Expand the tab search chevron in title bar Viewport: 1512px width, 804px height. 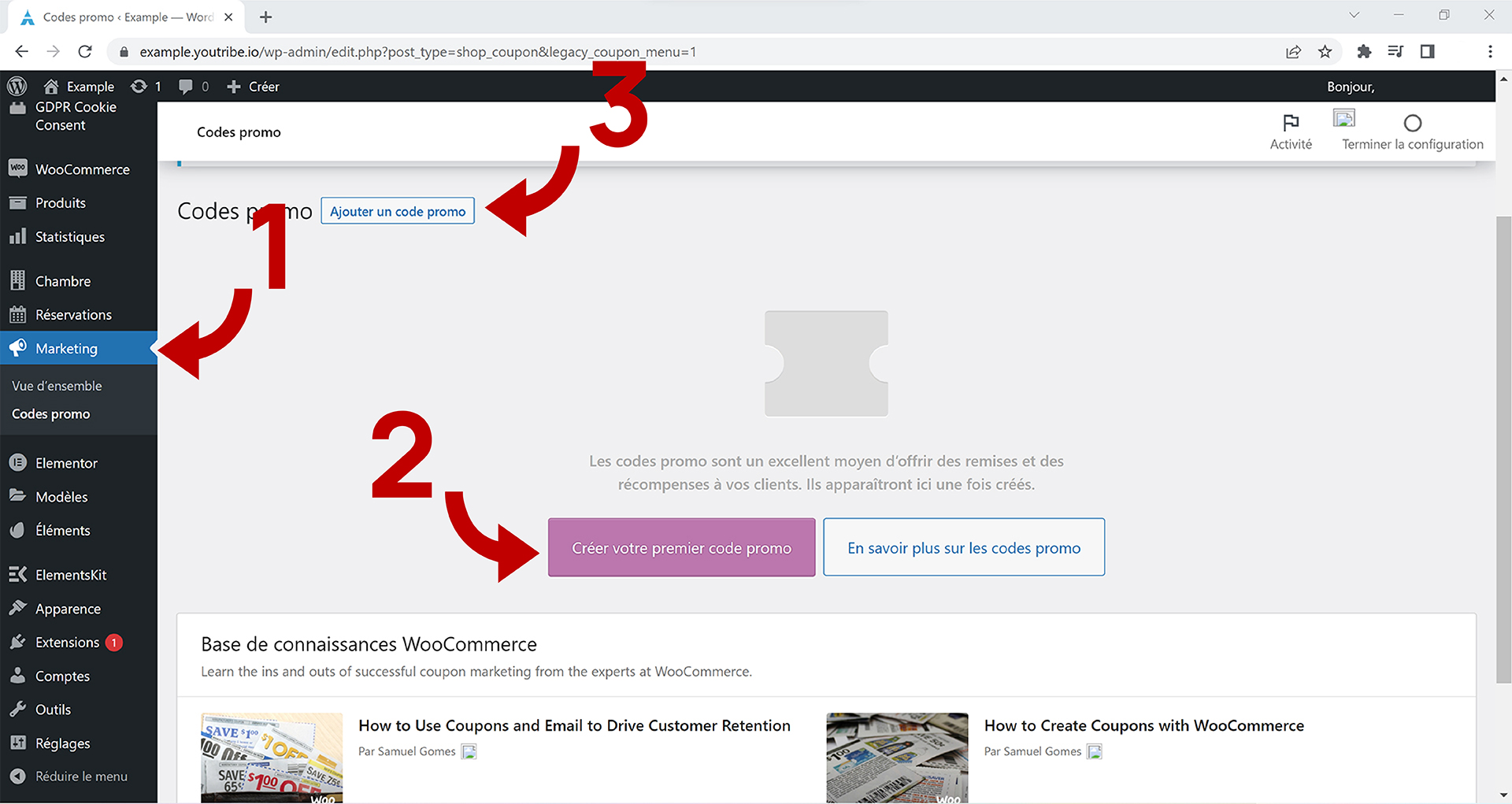(x=1354, y=15)
